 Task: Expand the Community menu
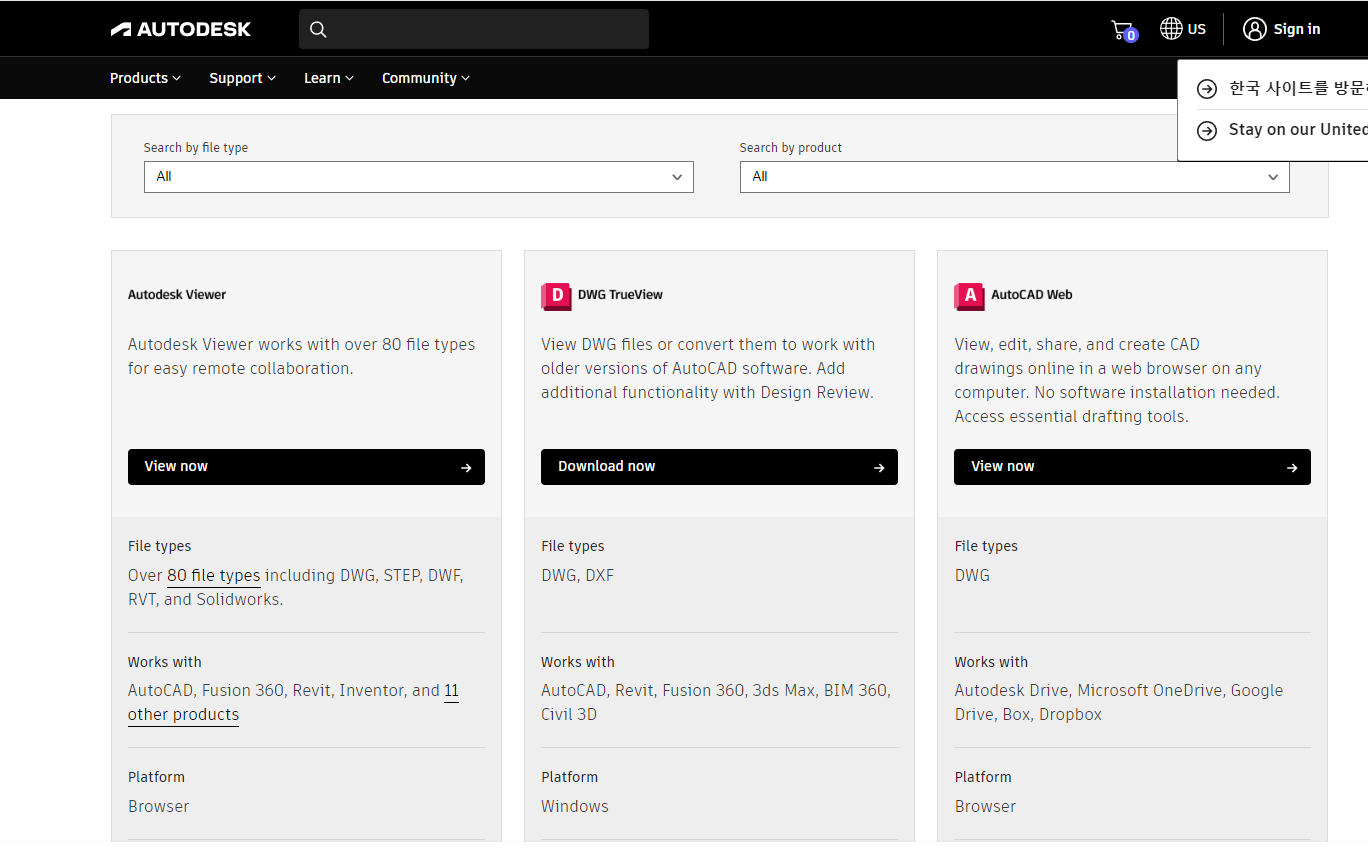tap(426, 78)
